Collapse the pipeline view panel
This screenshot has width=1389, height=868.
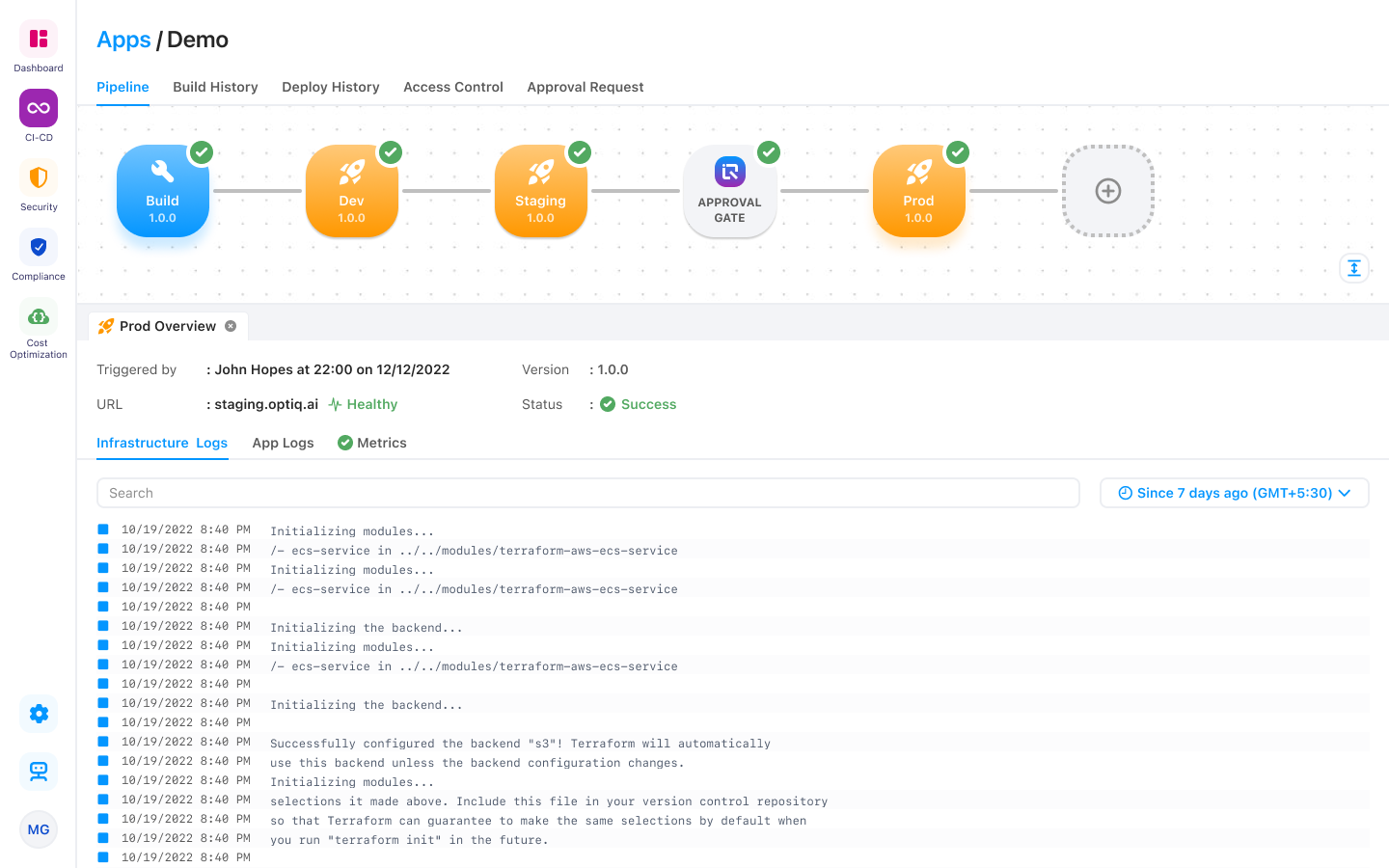1354,268
